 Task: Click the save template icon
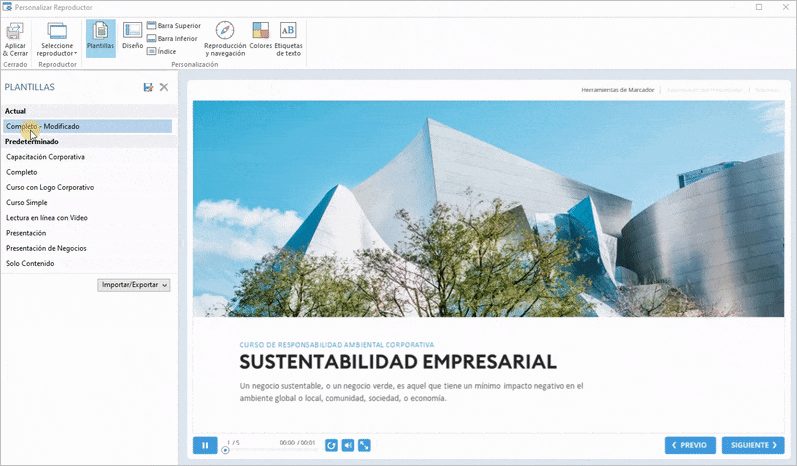pos(148,88)
